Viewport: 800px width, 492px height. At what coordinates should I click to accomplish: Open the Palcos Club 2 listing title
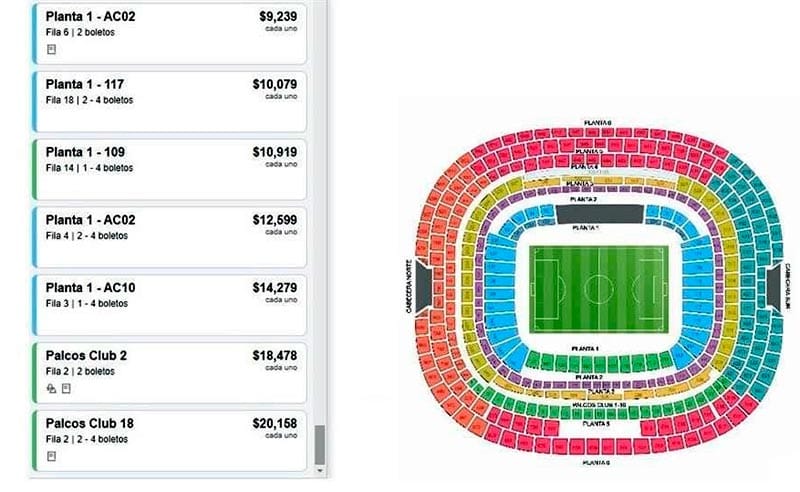86,356
